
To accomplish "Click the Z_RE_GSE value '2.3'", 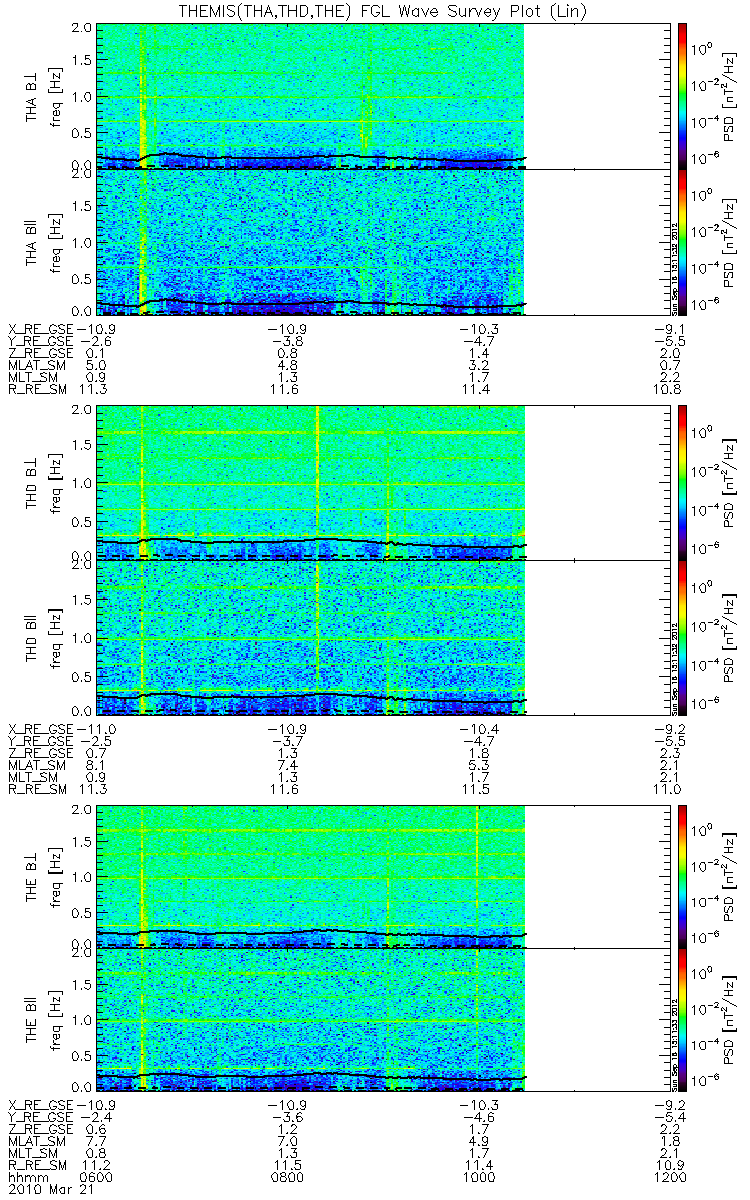I will coord(672,753).
